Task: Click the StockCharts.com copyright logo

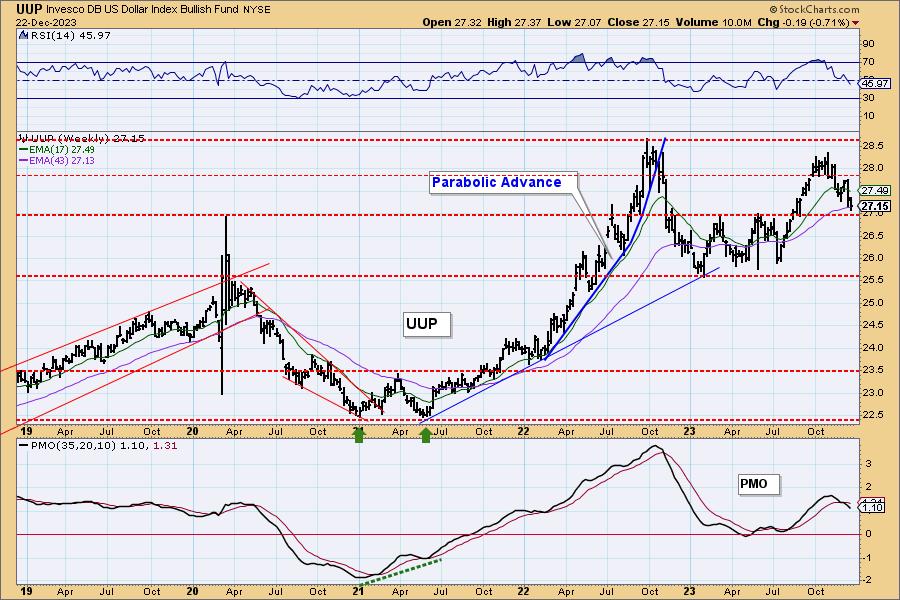Action: [x=814, y=9]
